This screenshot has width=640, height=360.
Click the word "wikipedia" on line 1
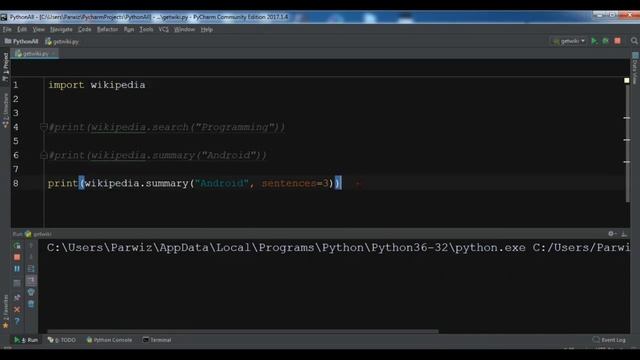118,85
